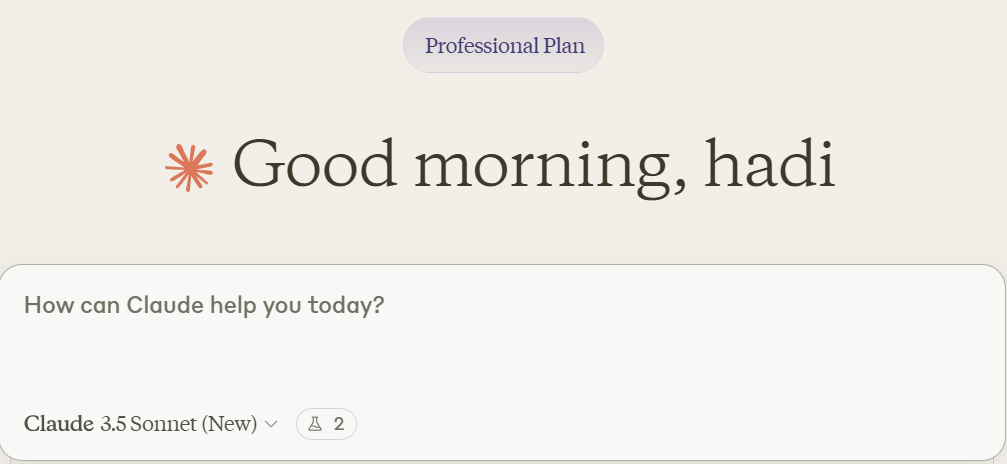Click the word Plan in the top badge
Viewport: 1007px width, 464px height.
(564, 46)
